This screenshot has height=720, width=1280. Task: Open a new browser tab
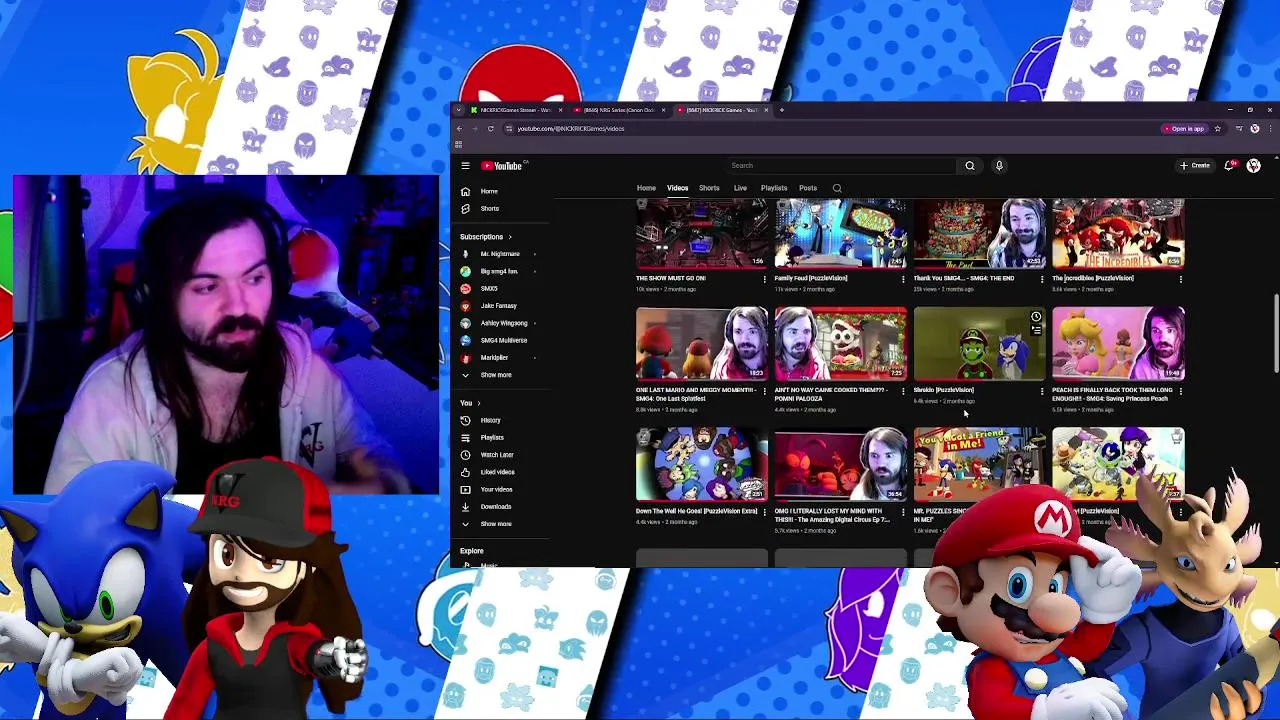tap(781, 110)
